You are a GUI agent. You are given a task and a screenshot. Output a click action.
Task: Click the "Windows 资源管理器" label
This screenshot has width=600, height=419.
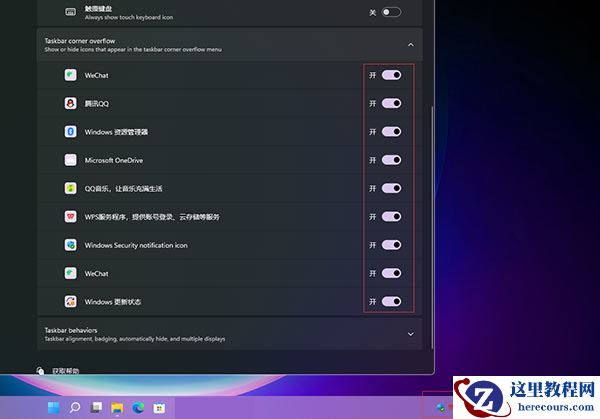click(x=116, y=132)
